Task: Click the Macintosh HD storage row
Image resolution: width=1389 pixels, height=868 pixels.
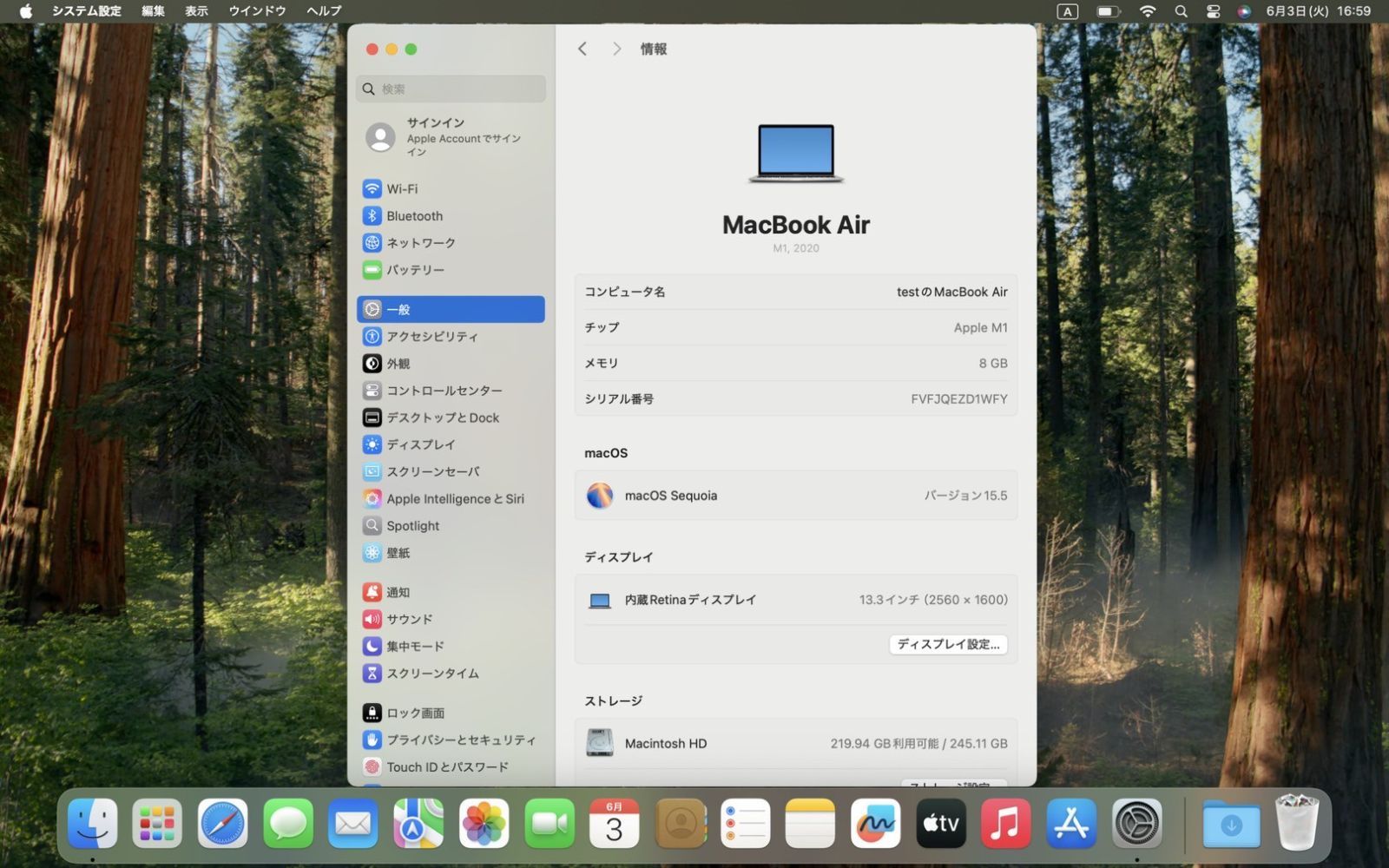Action: 795,743
